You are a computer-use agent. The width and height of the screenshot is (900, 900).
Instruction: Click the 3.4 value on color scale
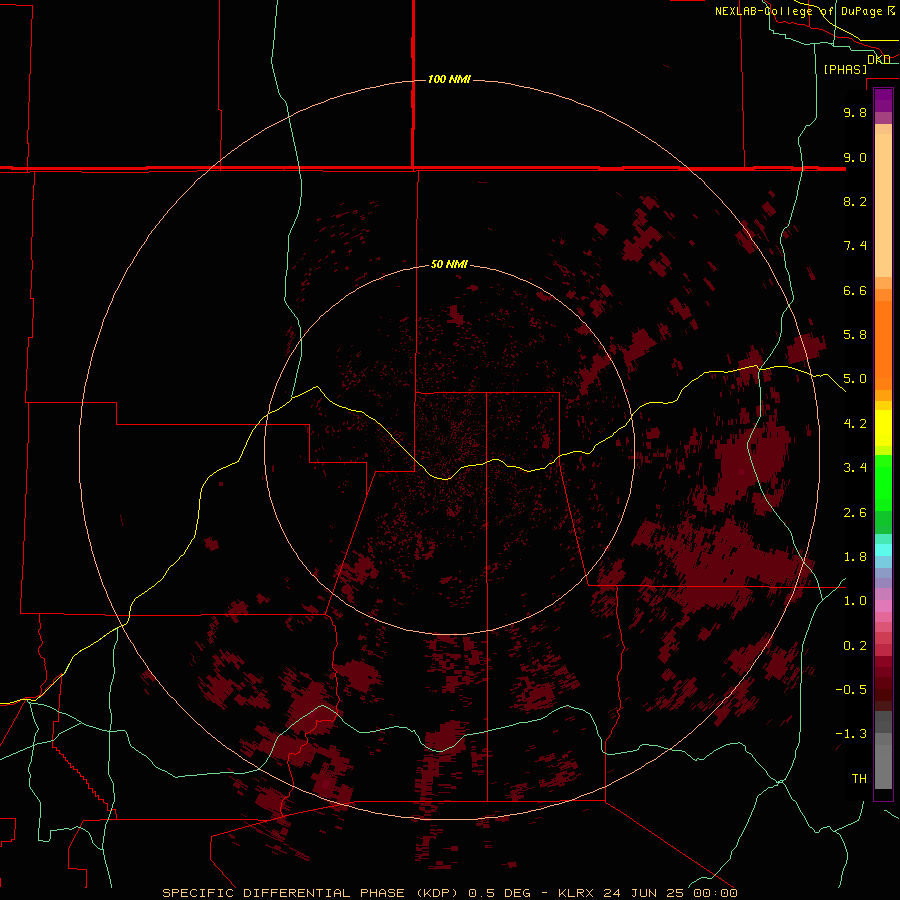pos(855,468)
